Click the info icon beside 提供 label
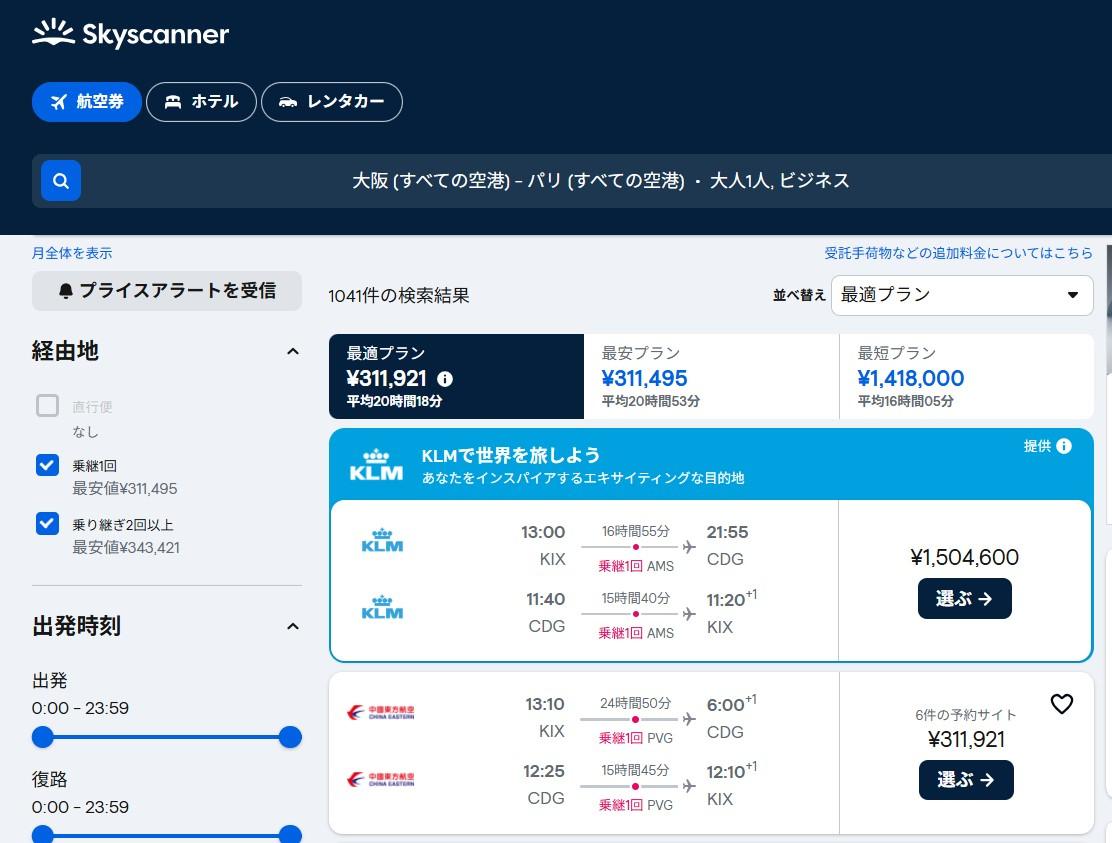 click(x=1064, y=446)
